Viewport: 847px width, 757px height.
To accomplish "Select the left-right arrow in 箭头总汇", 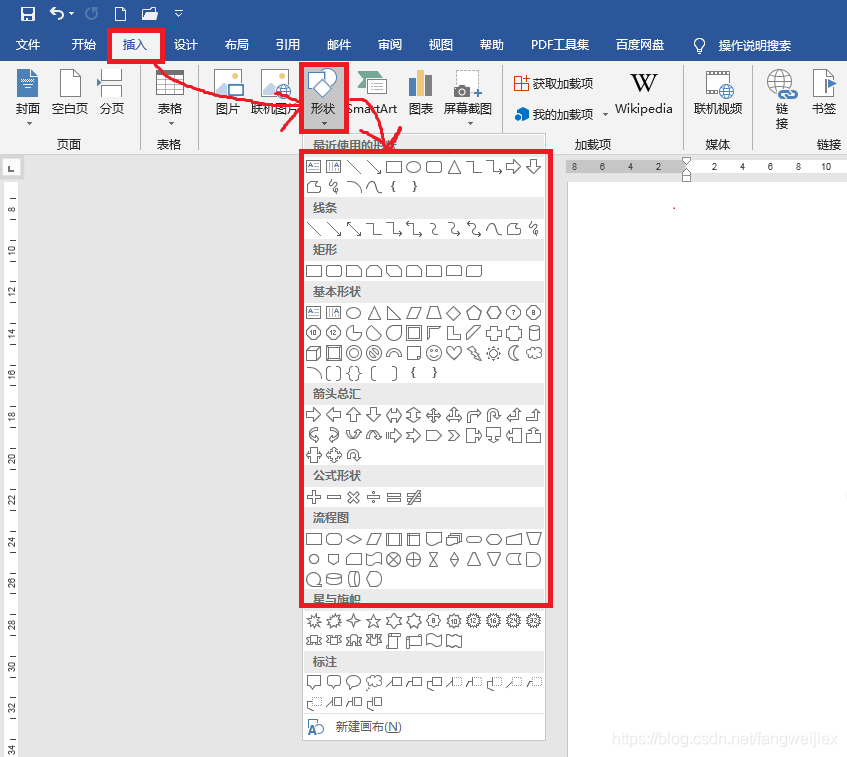I will [394, 415].
